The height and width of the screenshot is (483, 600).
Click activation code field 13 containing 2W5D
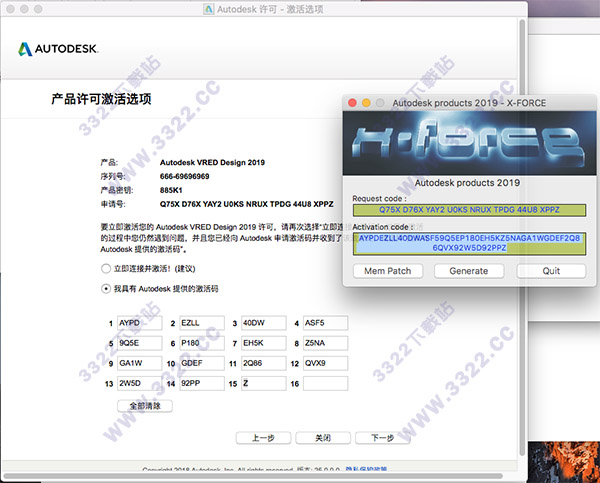pos(140,383)
